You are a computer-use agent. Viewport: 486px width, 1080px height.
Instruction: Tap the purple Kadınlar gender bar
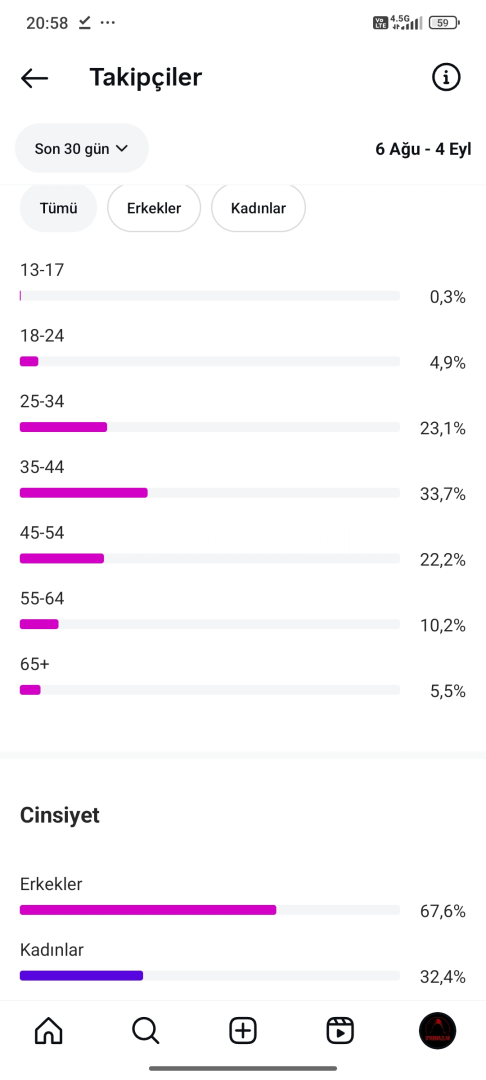(210, 975)
